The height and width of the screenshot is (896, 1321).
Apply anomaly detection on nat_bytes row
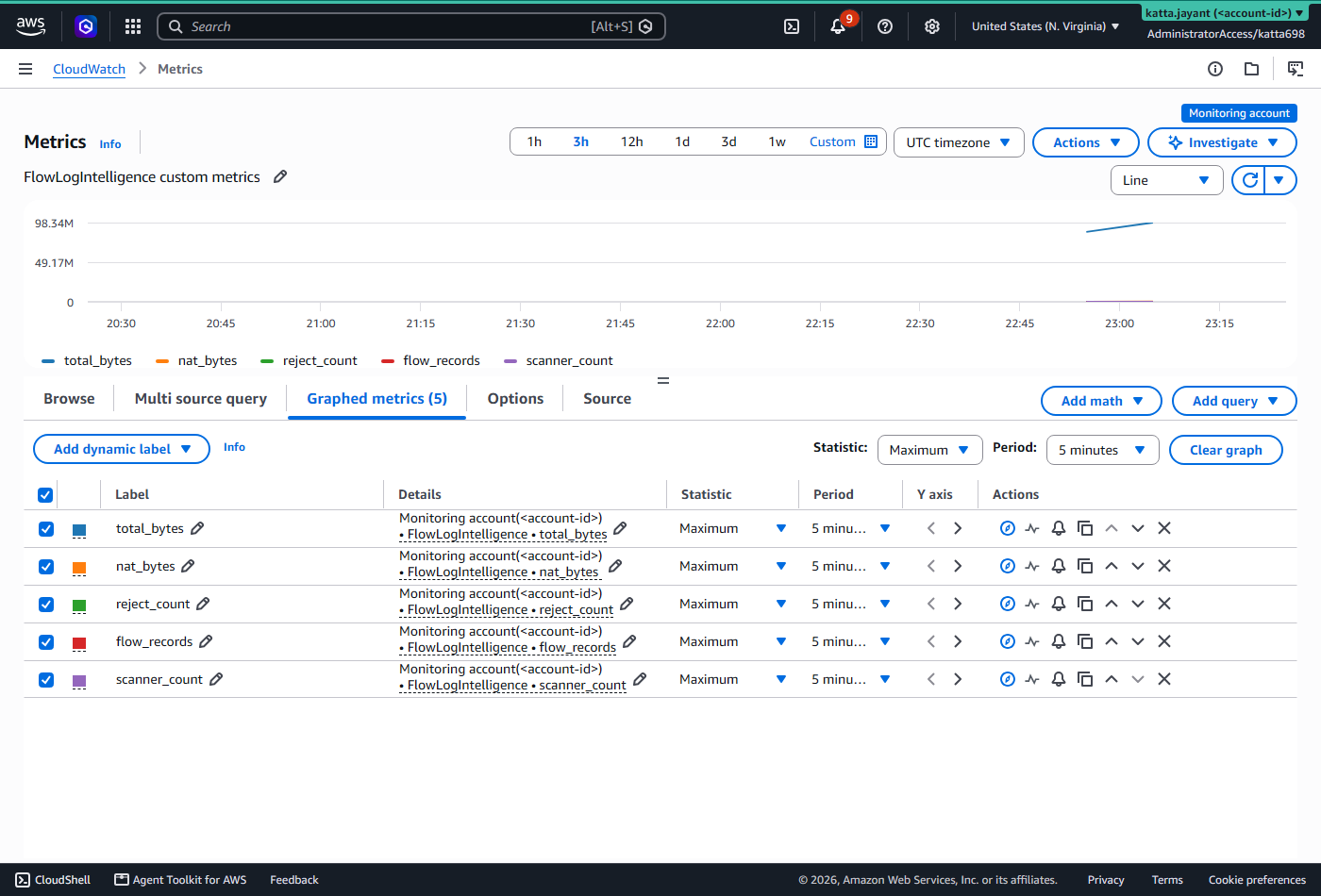[1033, 566]
